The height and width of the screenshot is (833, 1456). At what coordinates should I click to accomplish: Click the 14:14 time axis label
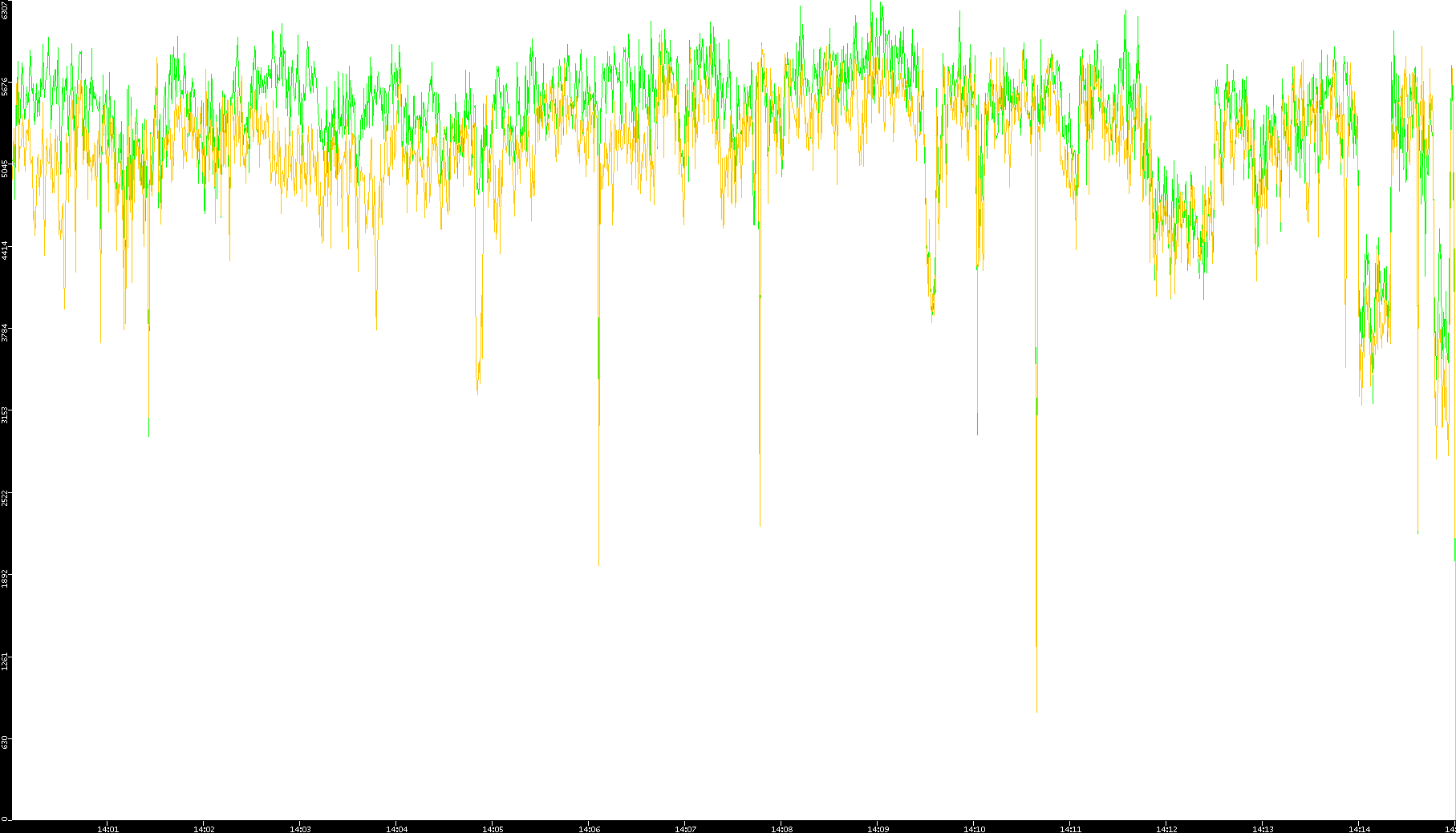tap(1359, 829)
